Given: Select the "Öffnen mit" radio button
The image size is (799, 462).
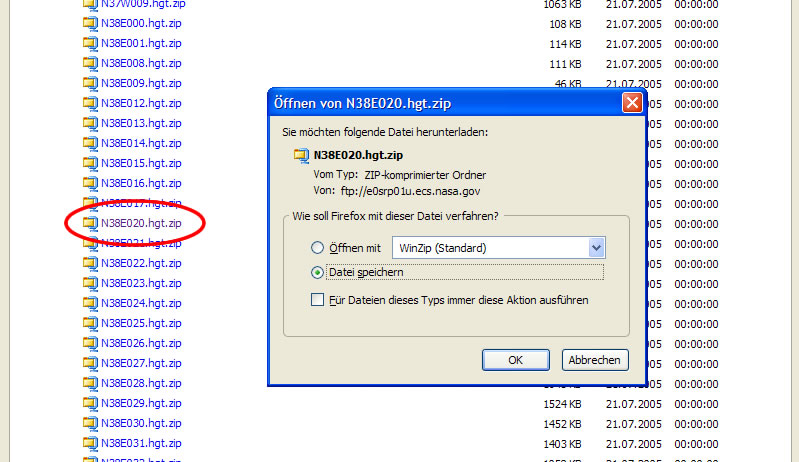Looking at the screenshot, I should [x=318, y=248].
